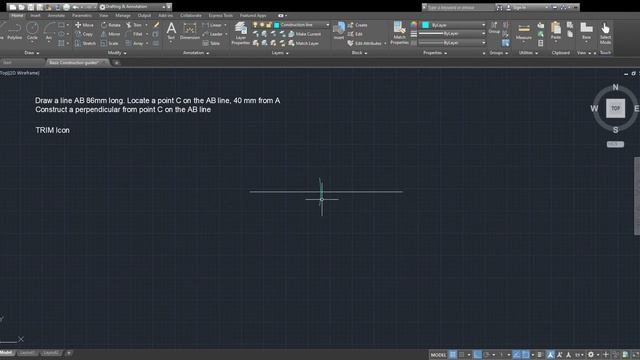Click Match Properties tool
Viewport: 640px width, 360px height.
(x=399, y=33)
